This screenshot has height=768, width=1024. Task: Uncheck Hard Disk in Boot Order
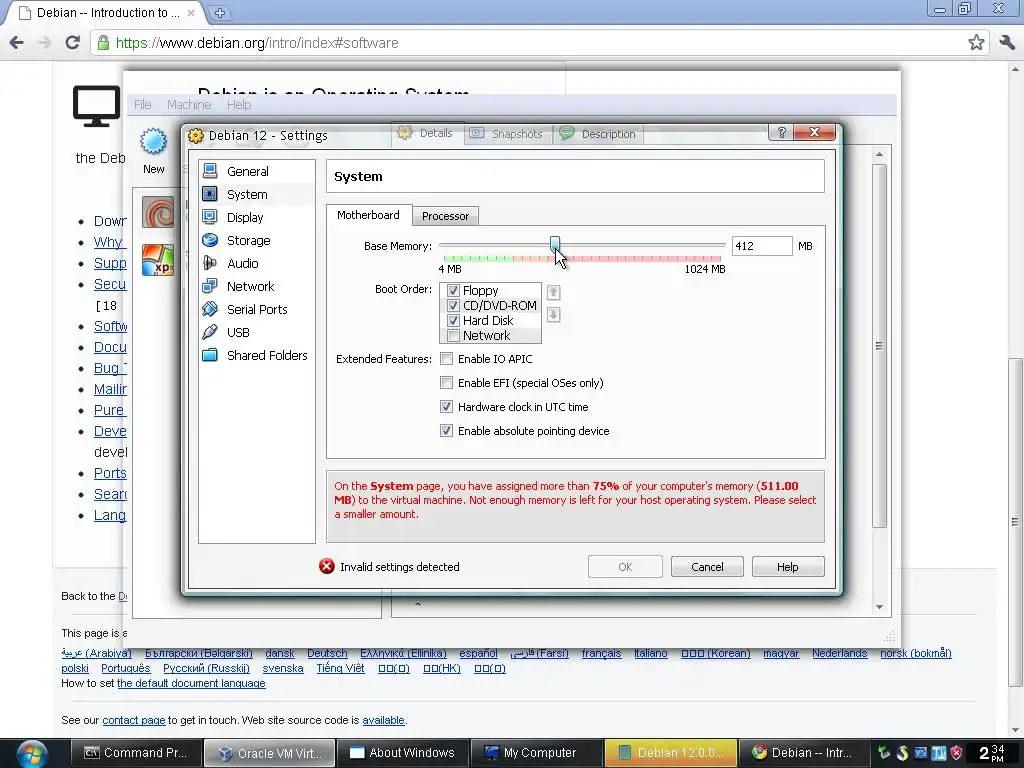[x=453, y=321]
